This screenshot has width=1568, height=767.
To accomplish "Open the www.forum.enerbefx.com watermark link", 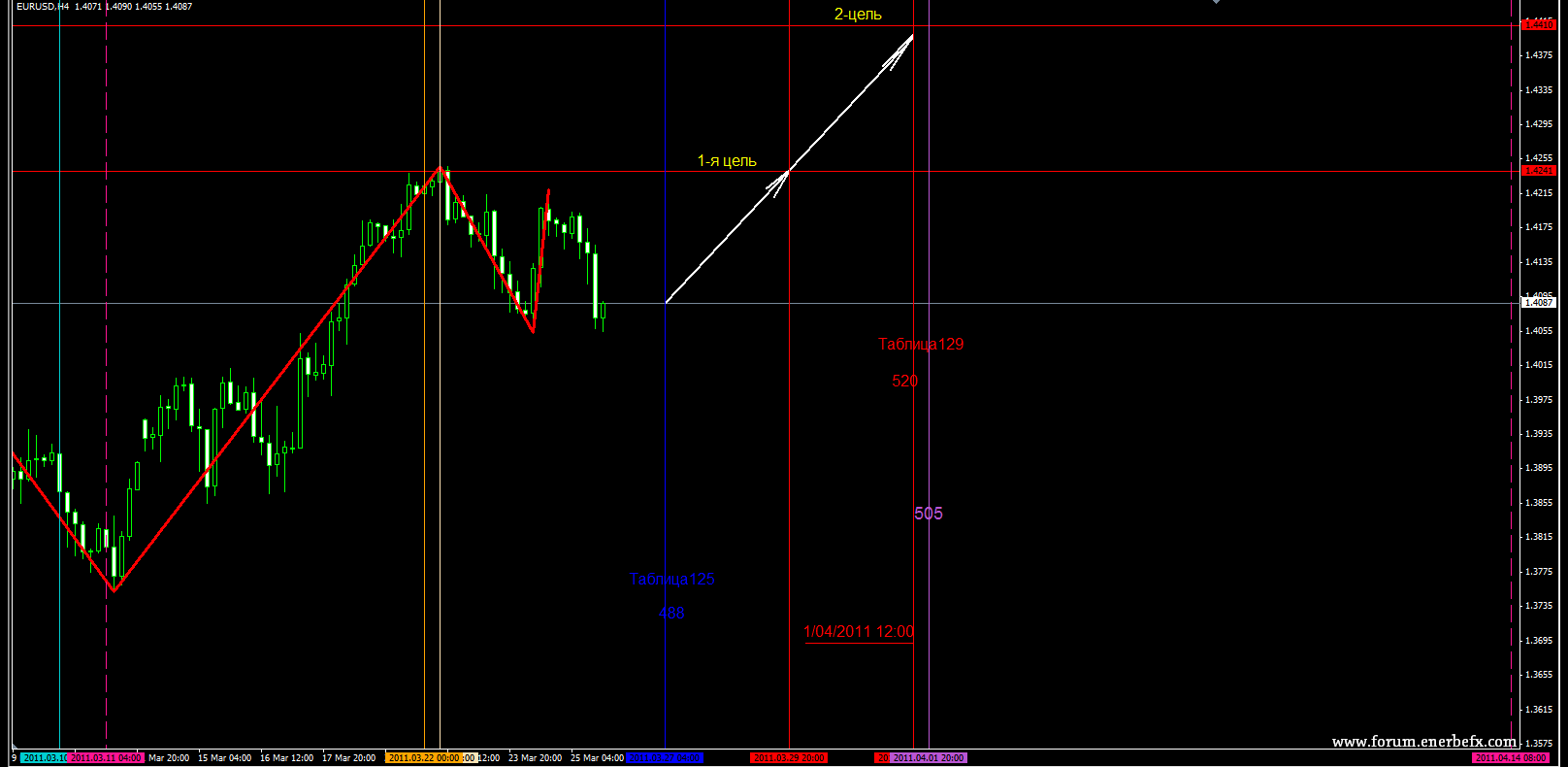I will click(1423, 742).
